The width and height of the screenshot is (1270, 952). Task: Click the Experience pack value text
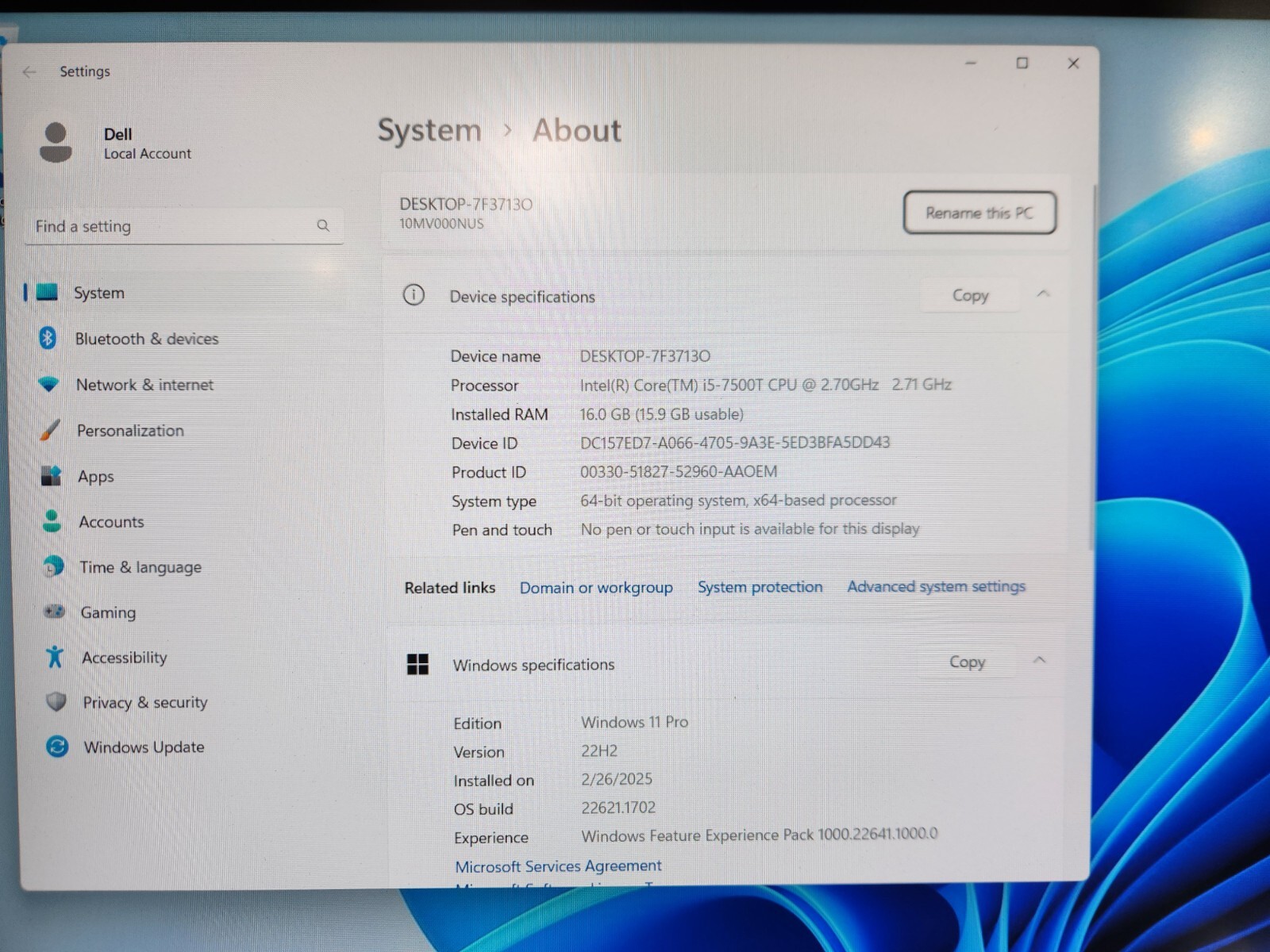[x=760, y=835]
